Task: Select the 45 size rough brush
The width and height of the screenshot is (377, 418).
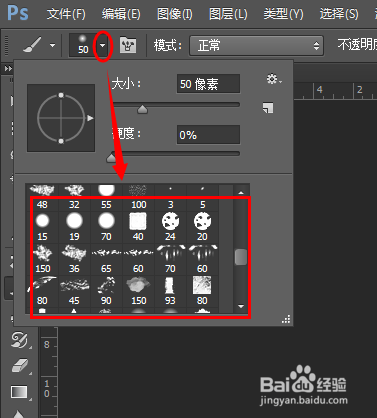Action: coord(74,291)
